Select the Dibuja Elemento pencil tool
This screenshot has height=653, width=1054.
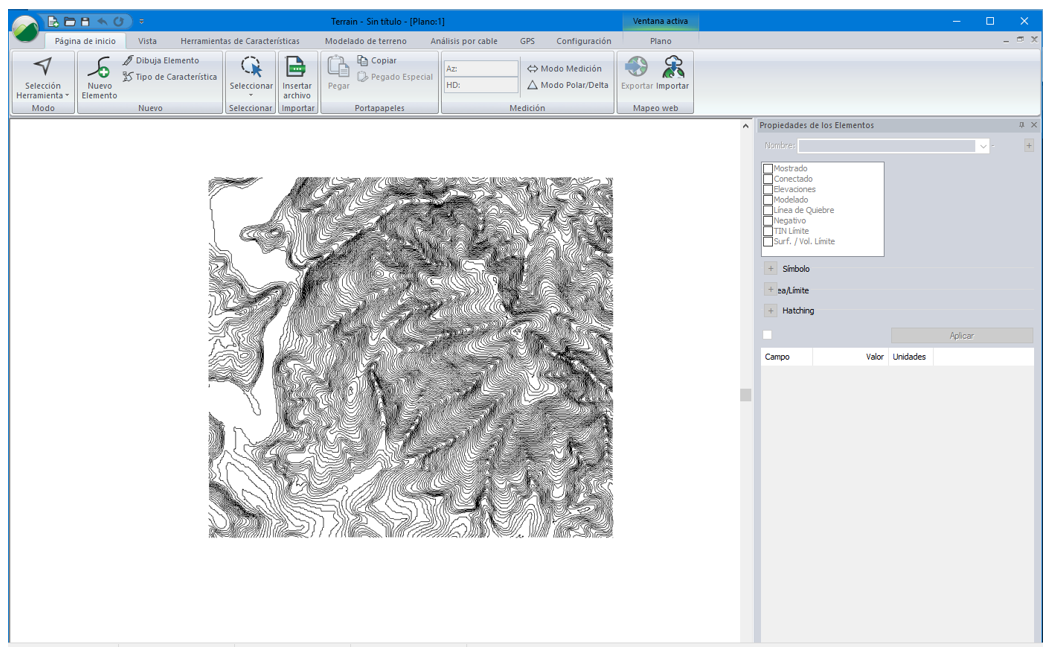point(160,61)
